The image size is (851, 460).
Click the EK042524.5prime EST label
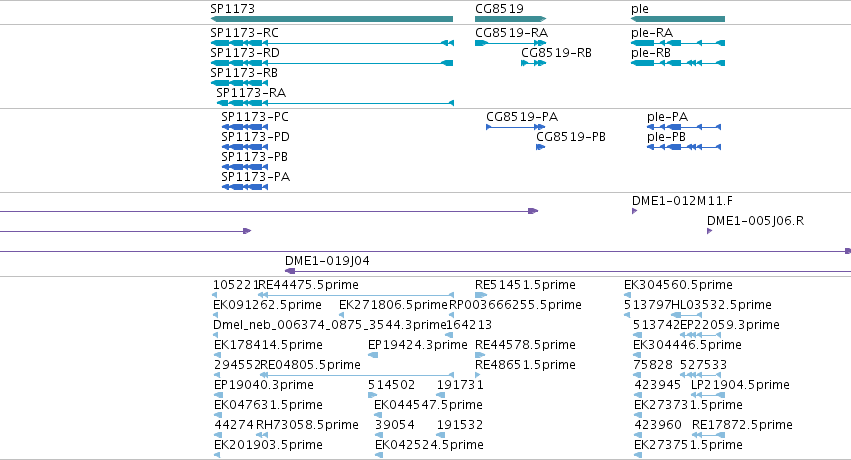[x=429, y=445]
